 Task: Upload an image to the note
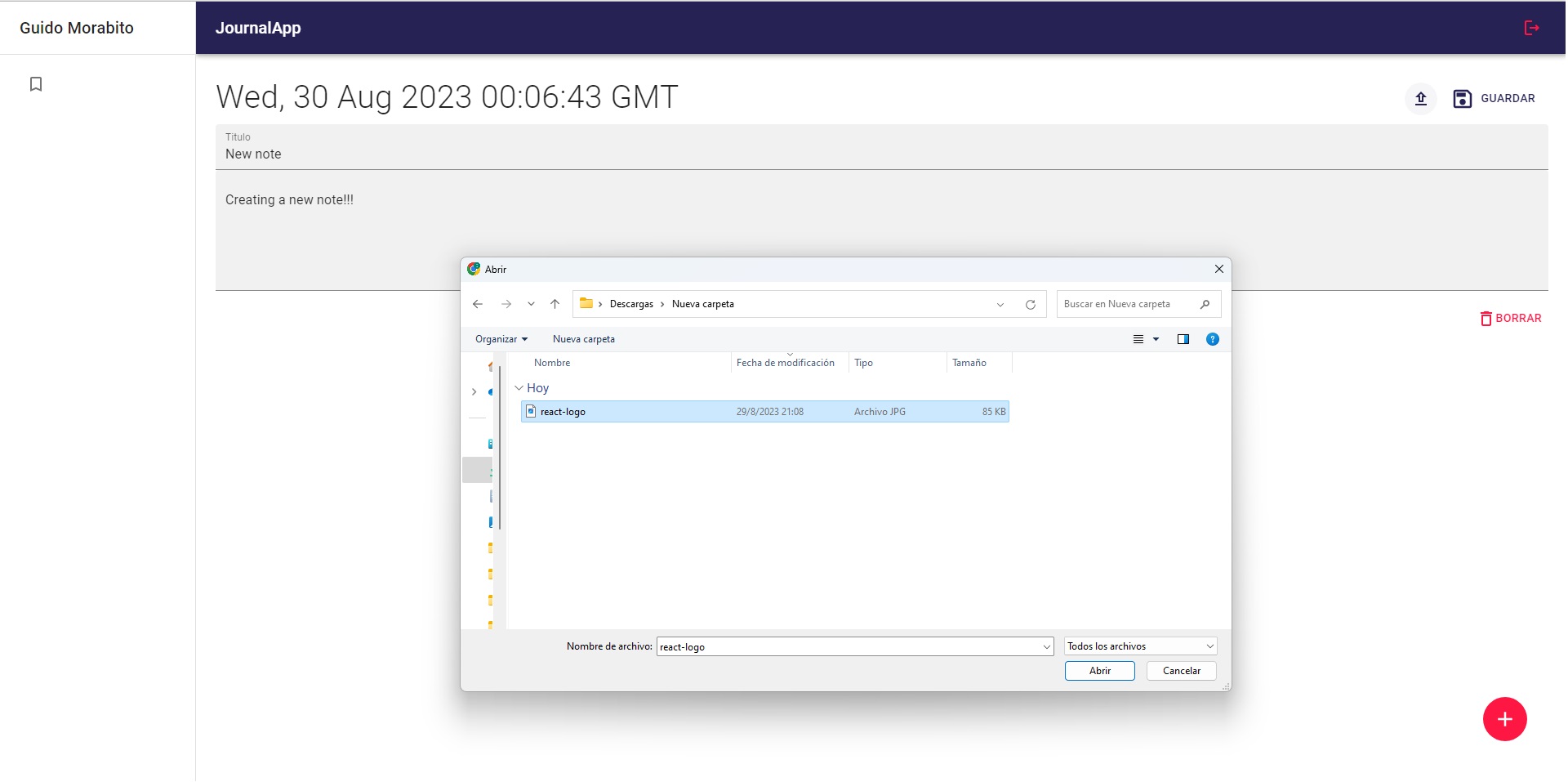pyautogui.click(x=1420, y=98)
